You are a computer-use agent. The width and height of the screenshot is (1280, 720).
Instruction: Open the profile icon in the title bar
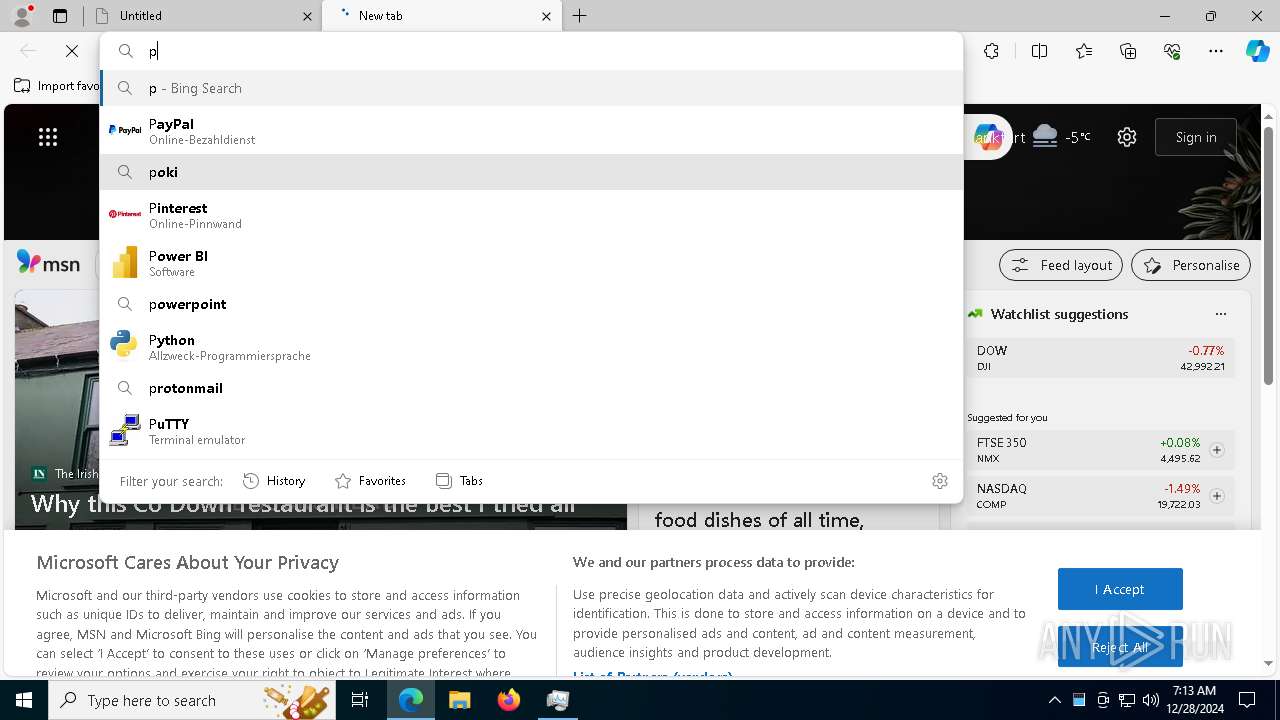coord(22,15)
